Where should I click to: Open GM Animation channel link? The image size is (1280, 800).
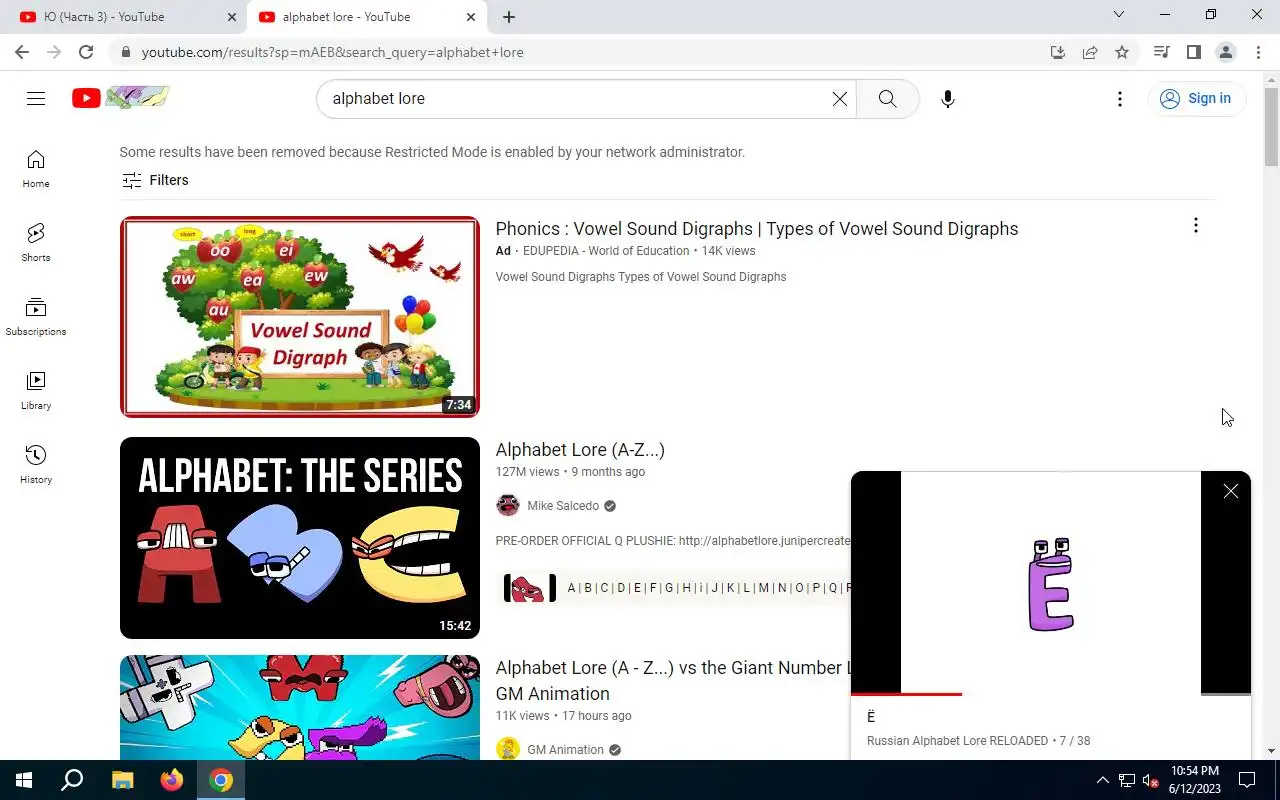coord(565,750)
